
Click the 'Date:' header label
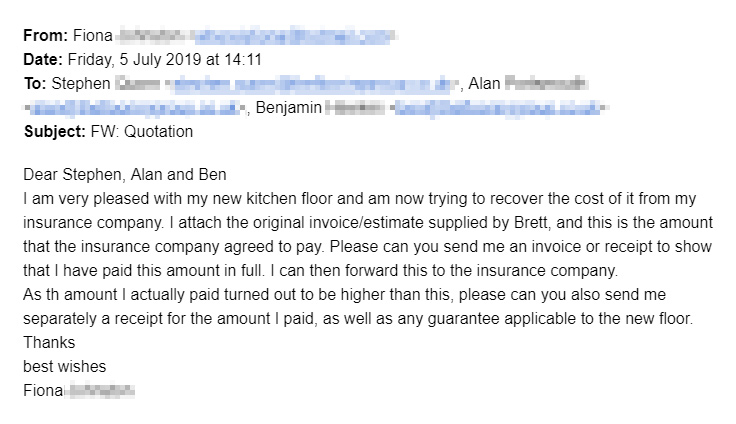tap(42, 59)
